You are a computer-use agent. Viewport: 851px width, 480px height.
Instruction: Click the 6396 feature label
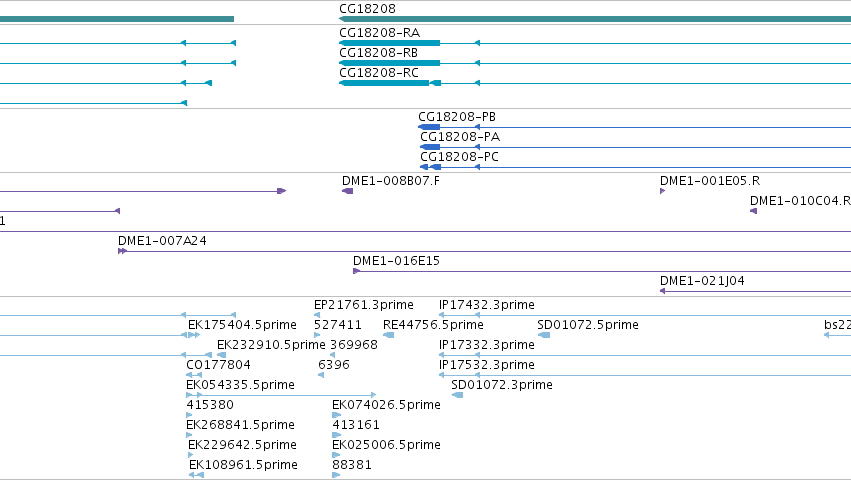(x=334, y=365)
